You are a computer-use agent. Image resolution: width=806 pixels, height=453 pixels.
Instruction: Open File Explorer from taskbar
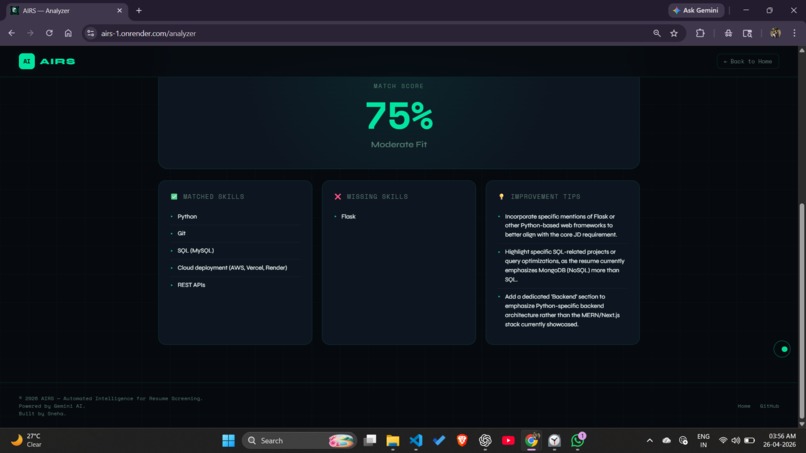coord(393,440)
